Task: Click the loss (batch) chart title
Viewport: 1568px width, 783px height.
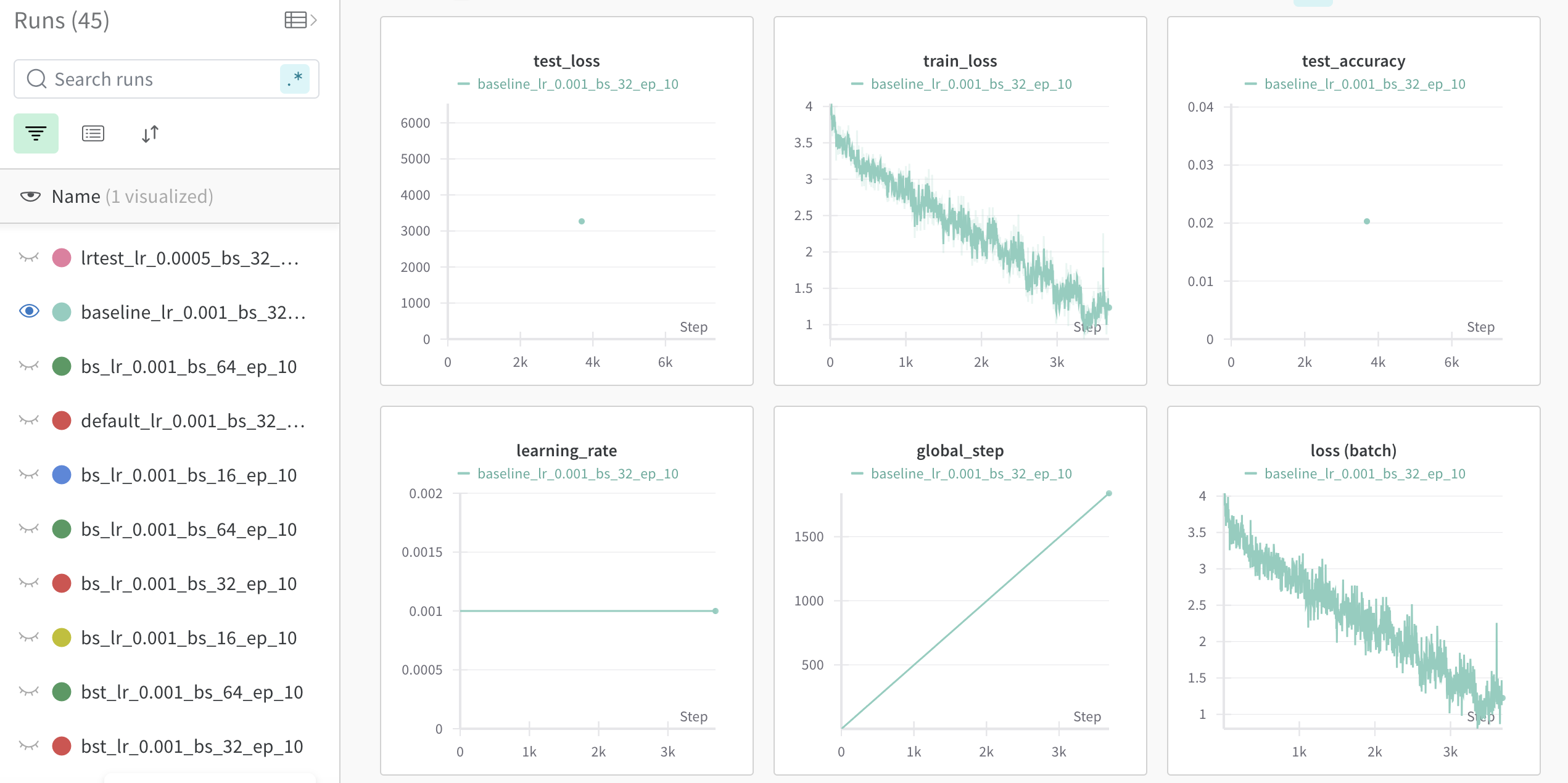Action: (x=1353, y=451)
